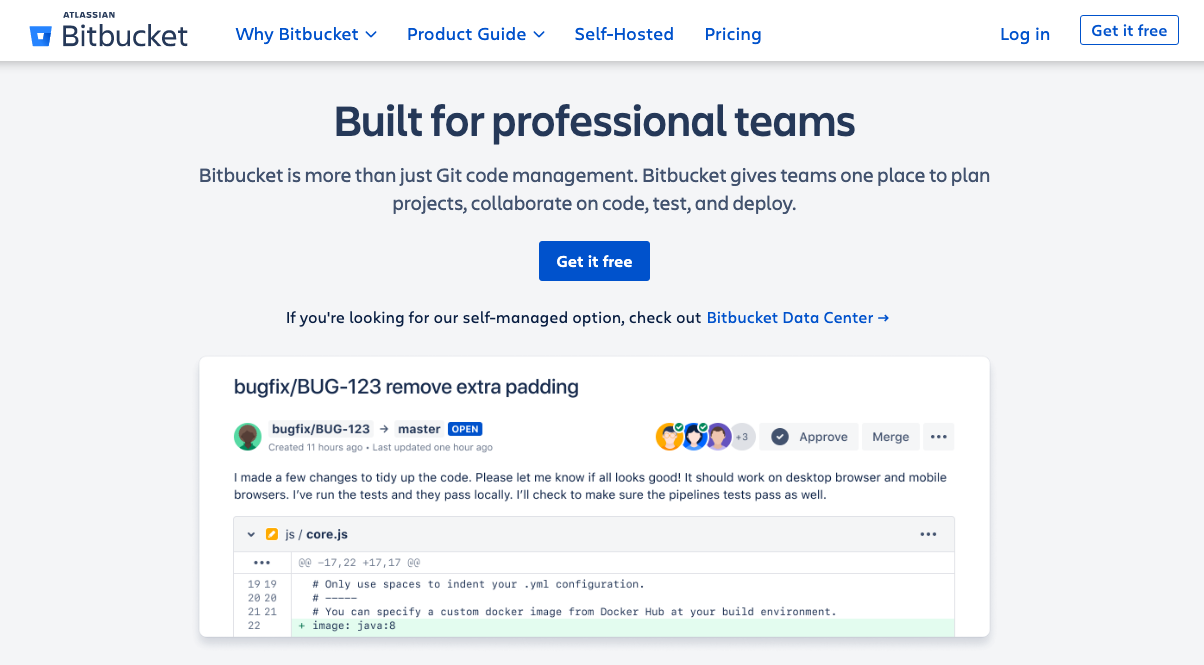This screenshot has width=1204, height=665.
Task: Open the Why Bitbucket dropdown
Action: pyautogui.click(x=306, y=34)
